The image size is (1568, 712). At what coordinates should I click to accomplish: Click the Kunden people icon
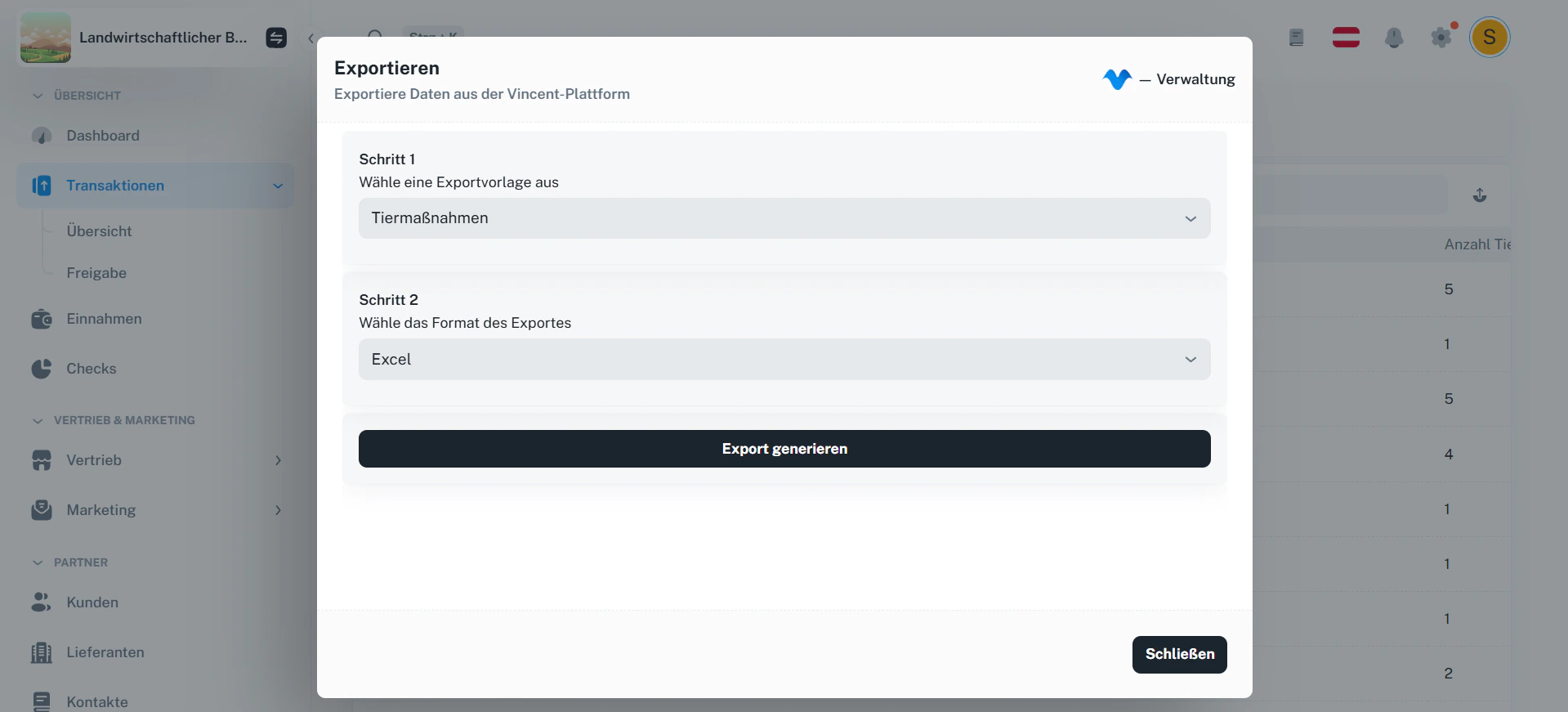tap(42, 602)
